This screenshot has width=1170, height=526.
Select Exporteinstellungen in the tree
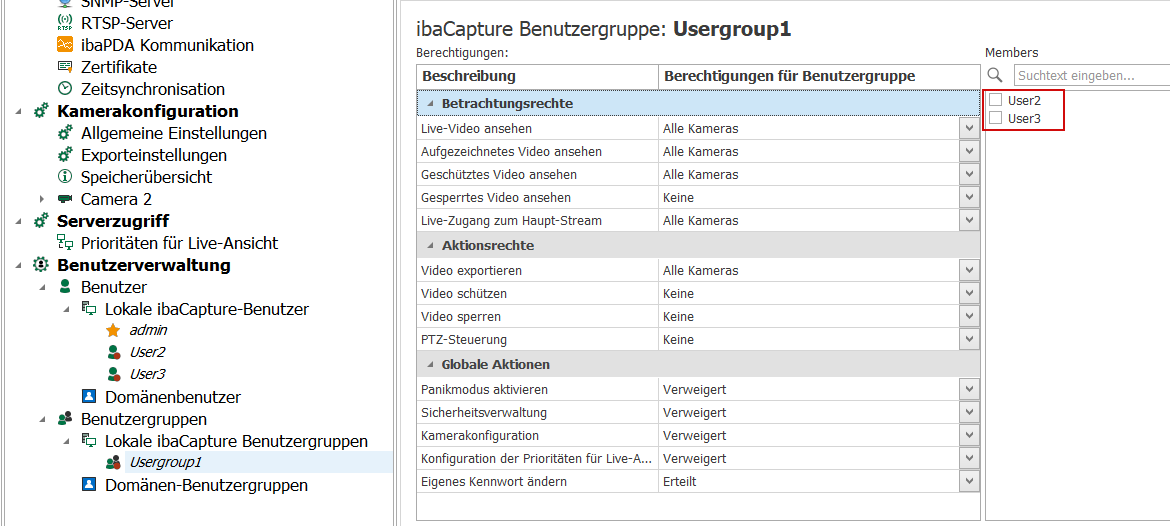pos(154,155)
